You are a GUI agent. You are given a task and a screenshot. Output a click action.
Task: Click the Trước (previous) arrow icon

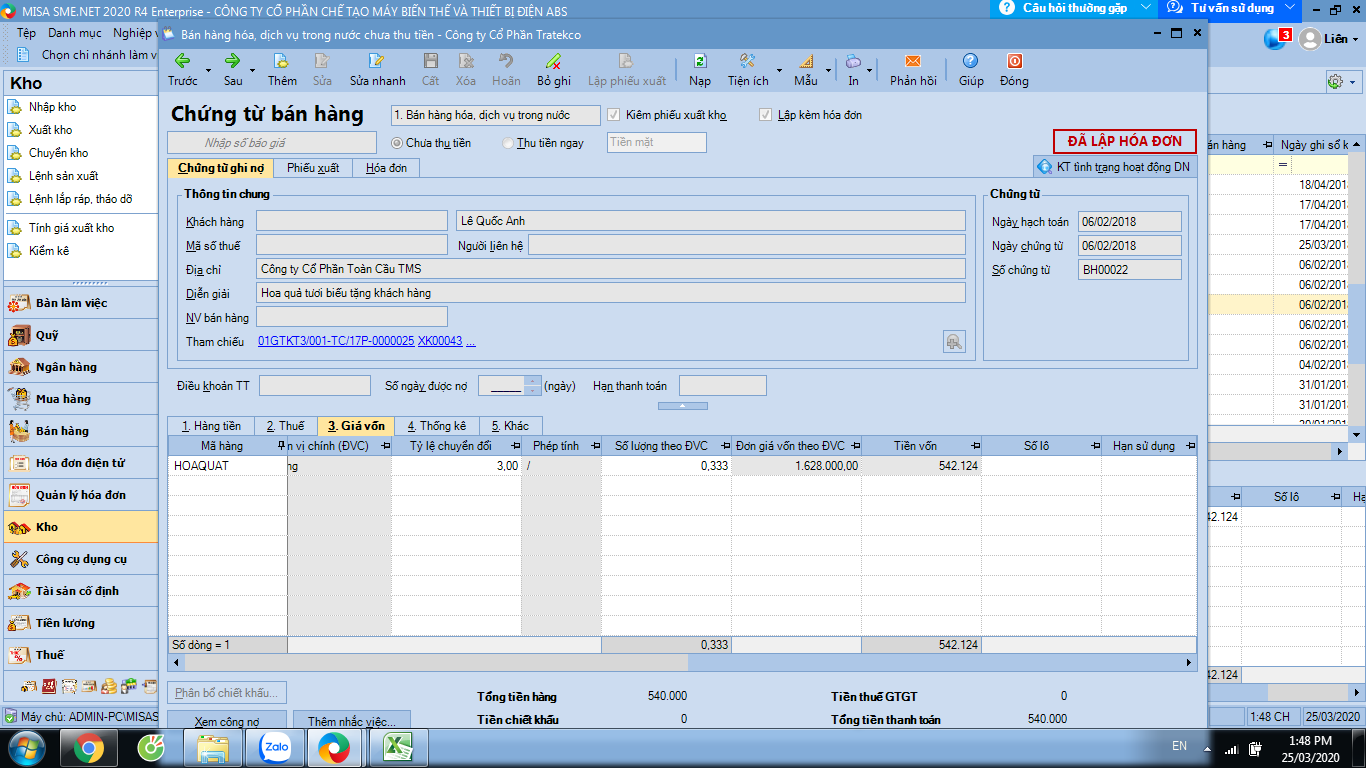(182, 62)
